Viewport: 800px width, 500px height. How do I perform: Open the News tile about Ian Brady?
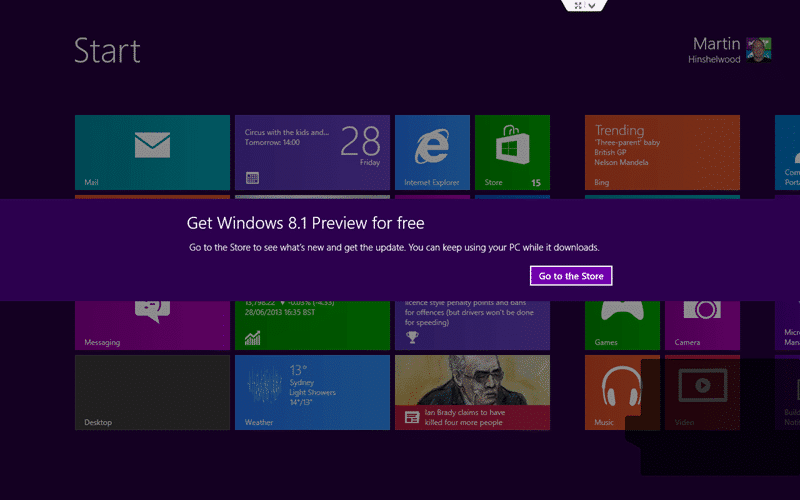pos(472,392)
